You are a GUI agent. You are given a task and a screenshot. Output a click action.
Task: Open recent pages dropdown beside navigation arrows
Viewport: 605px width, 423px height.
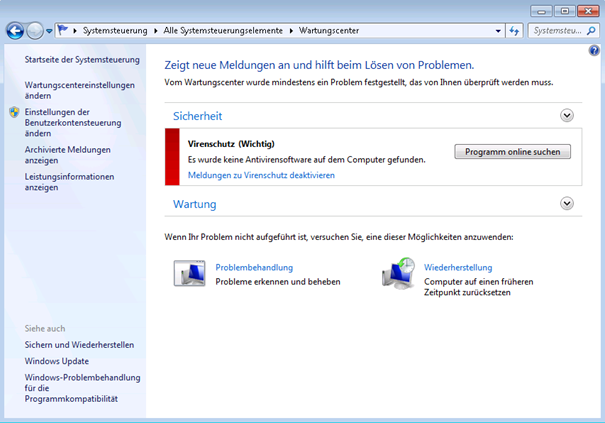pos(49,31)
